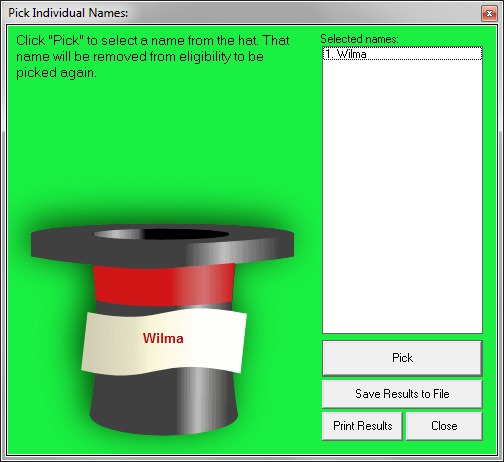This screenshot has height=462, width=504.
Task: Click the blank cream left side of the paper slip
Action: click(x=107, y=343)
